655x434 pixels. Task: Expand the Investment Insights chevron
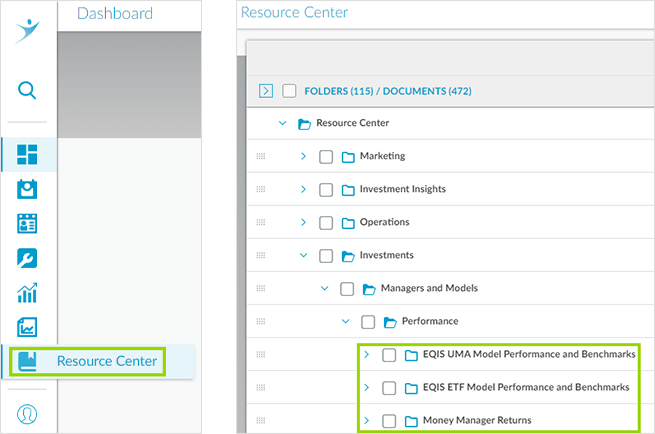coord(303,189)
